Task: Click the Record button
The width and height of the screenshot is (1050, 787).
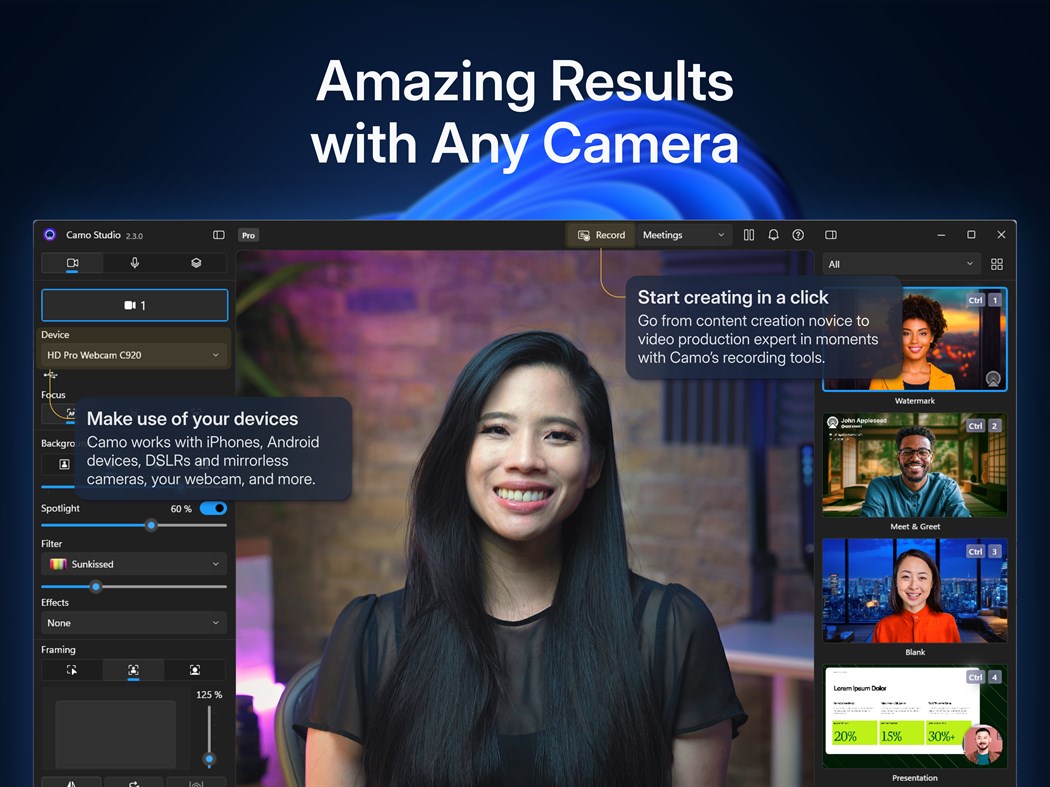Action: pos(601,235)
